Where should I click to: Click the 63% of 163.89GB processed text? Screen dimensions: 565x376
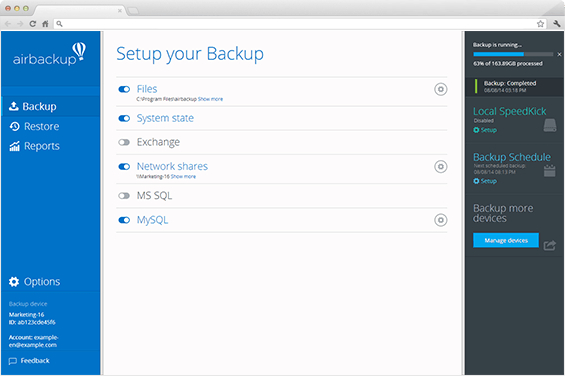click(508, 63)
